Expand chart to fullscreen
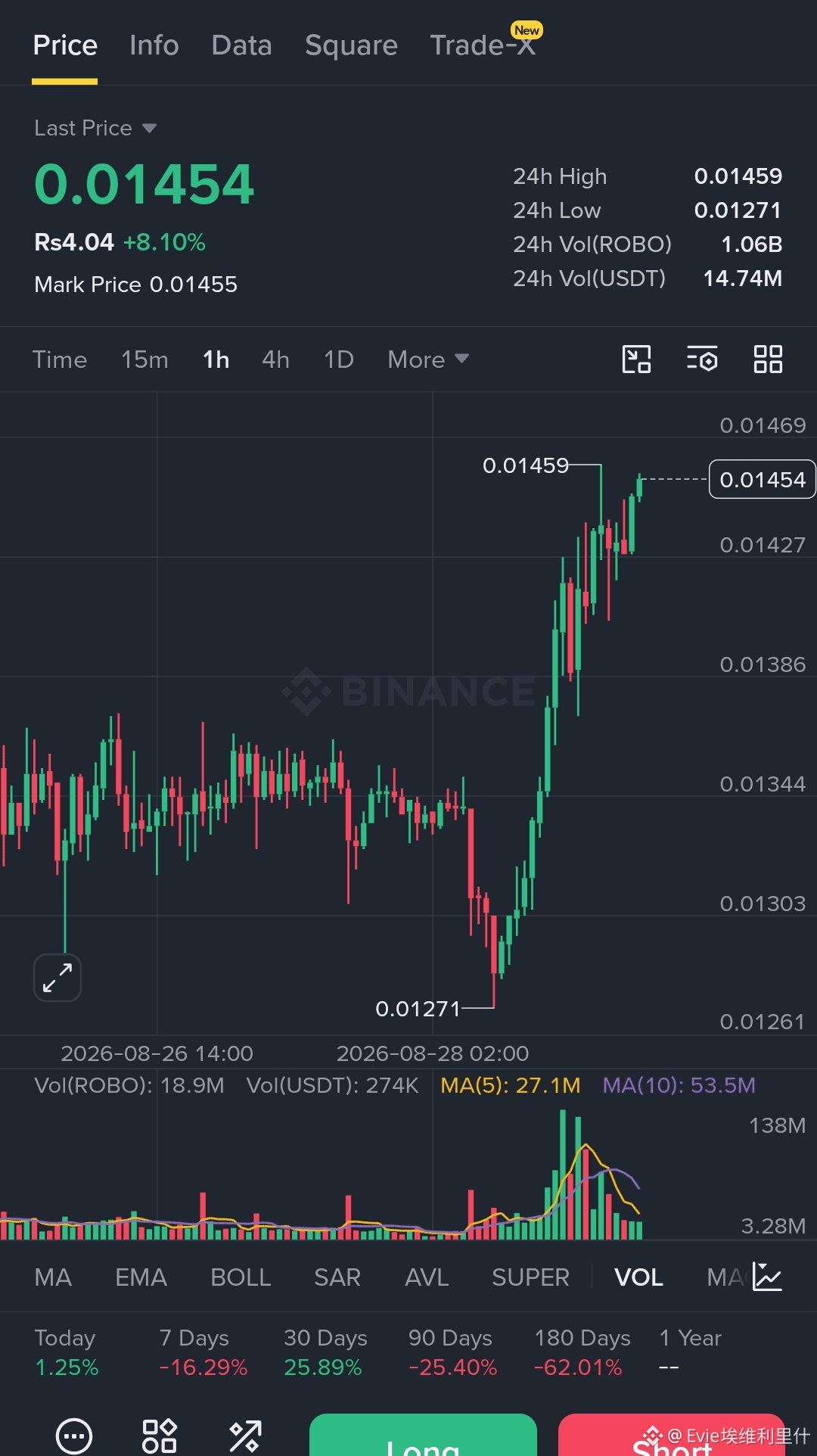 (x=57, y=978)
